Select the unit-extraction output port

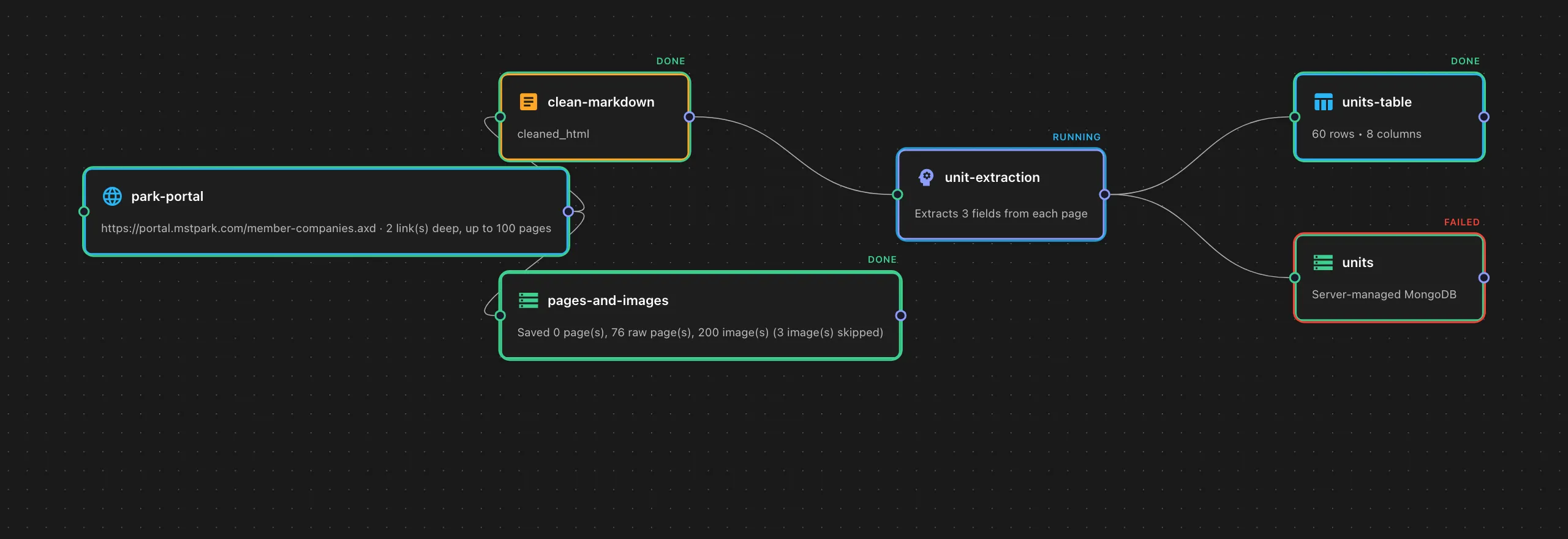click(x=1105, y=195)
